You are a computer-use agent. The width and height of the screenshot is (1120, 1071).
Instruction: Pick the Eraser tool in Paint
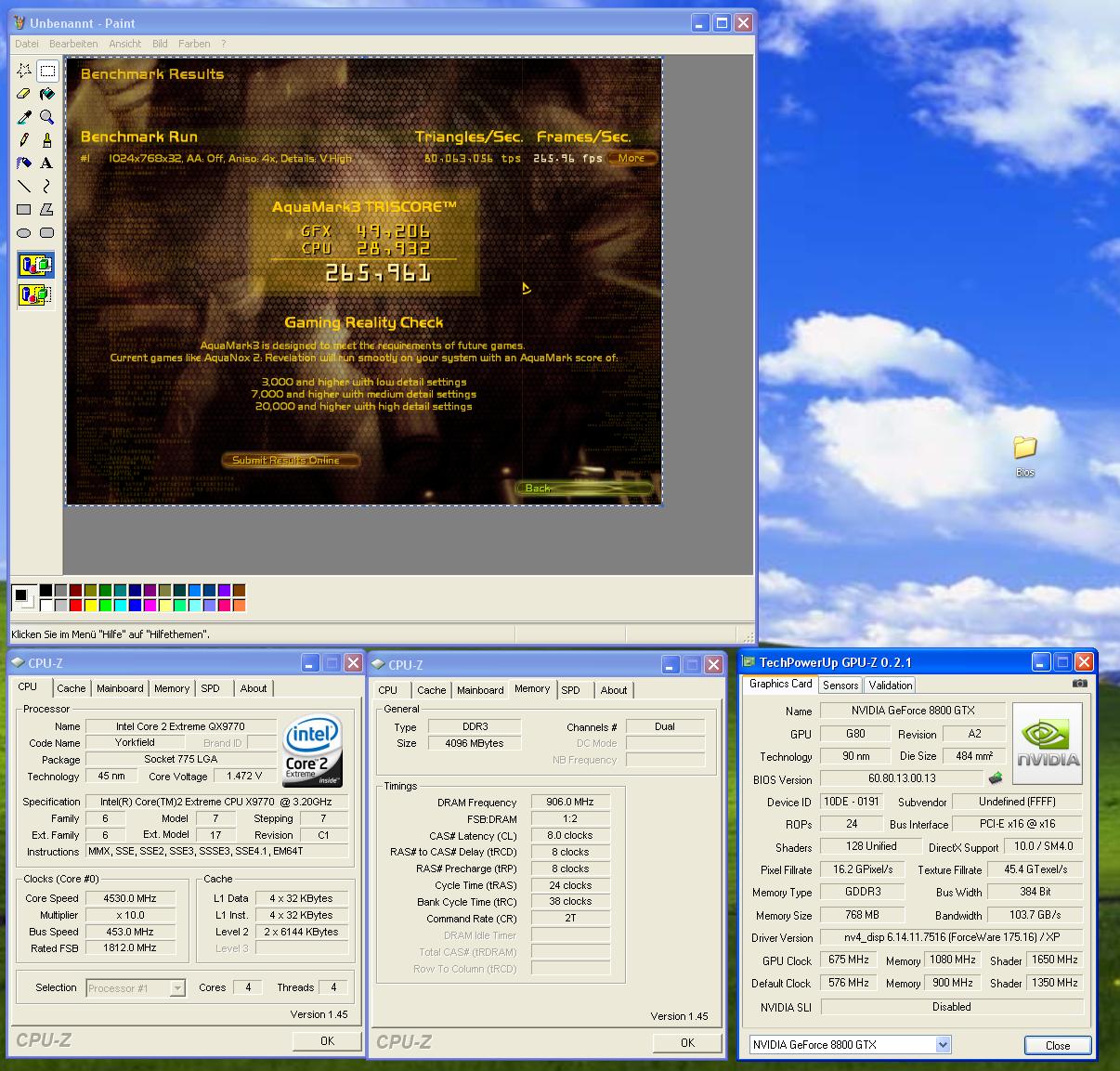pyautogui.click(x=24, y=94)
